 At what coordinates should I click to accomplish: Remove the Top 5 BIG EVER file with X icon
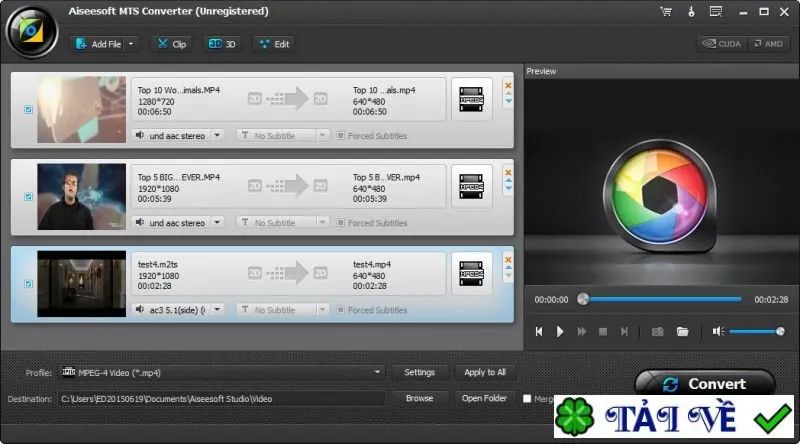[x=508, y=172]
